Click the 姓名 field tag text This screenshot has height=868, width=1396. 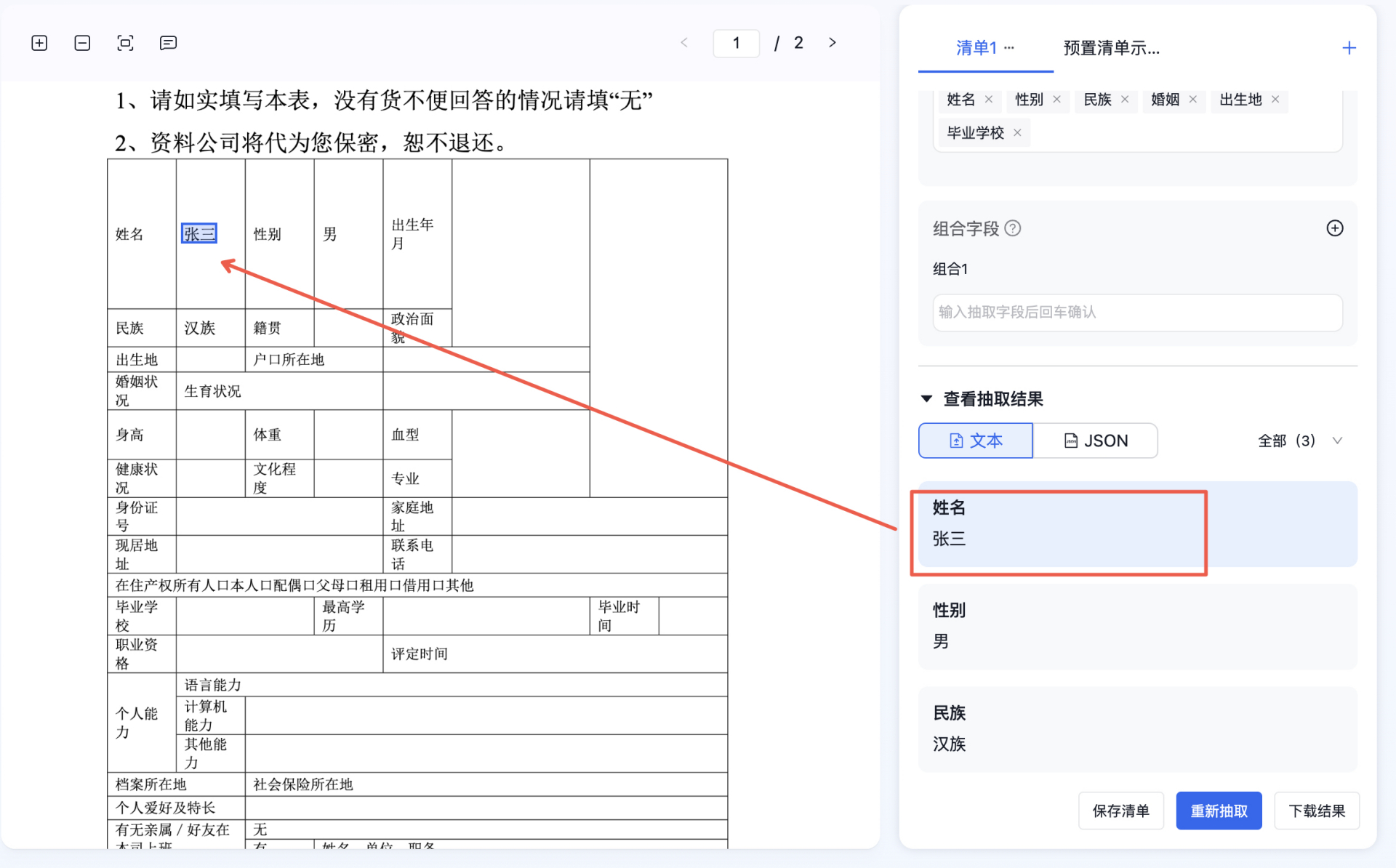pos(960,100)
